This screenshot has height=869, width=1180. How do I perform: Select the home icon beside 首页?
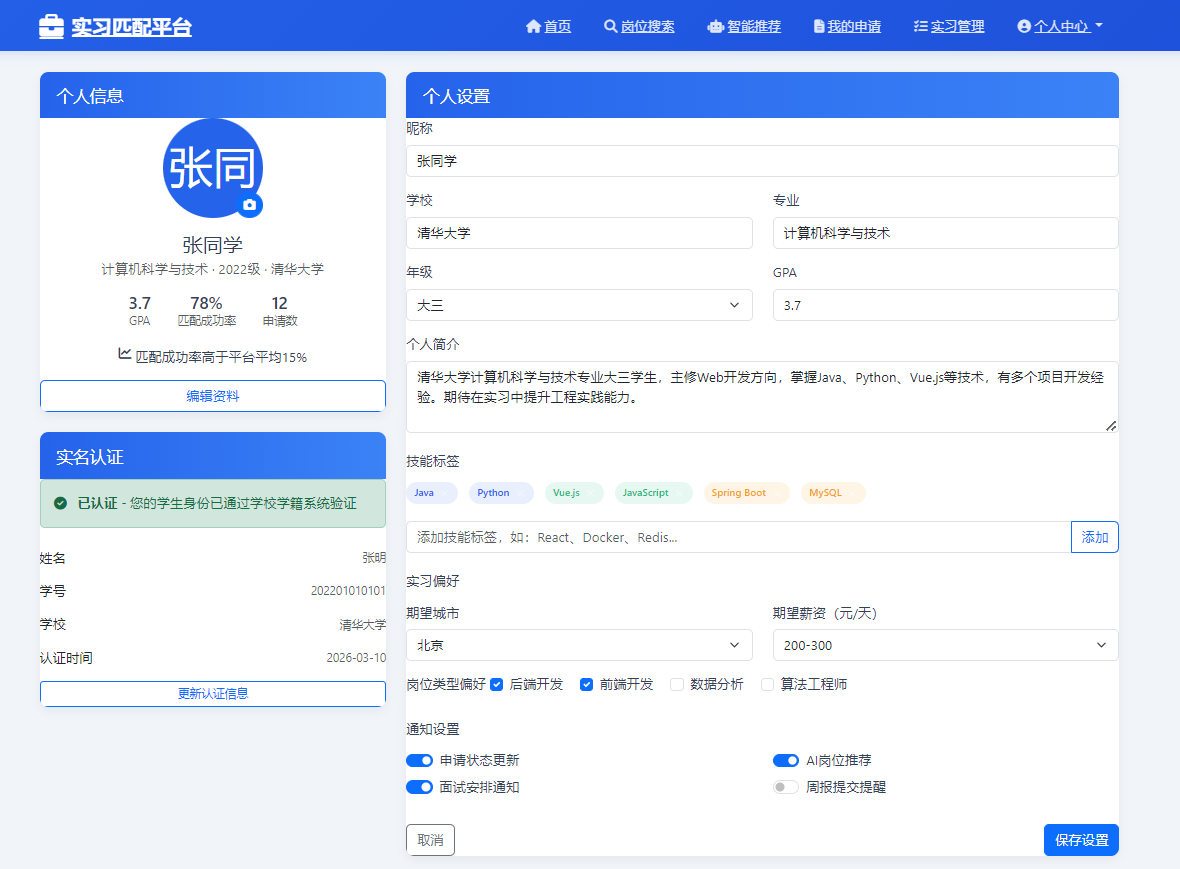click(535, 26)
